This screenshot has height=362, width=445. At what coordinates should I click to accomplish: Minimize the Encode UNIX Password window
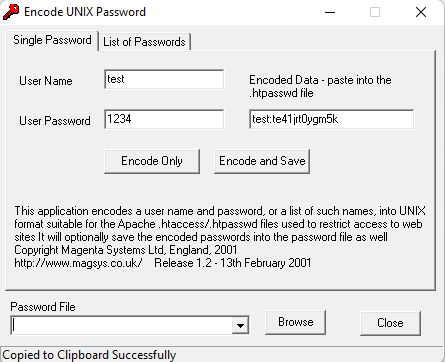(x=330, y=12)
